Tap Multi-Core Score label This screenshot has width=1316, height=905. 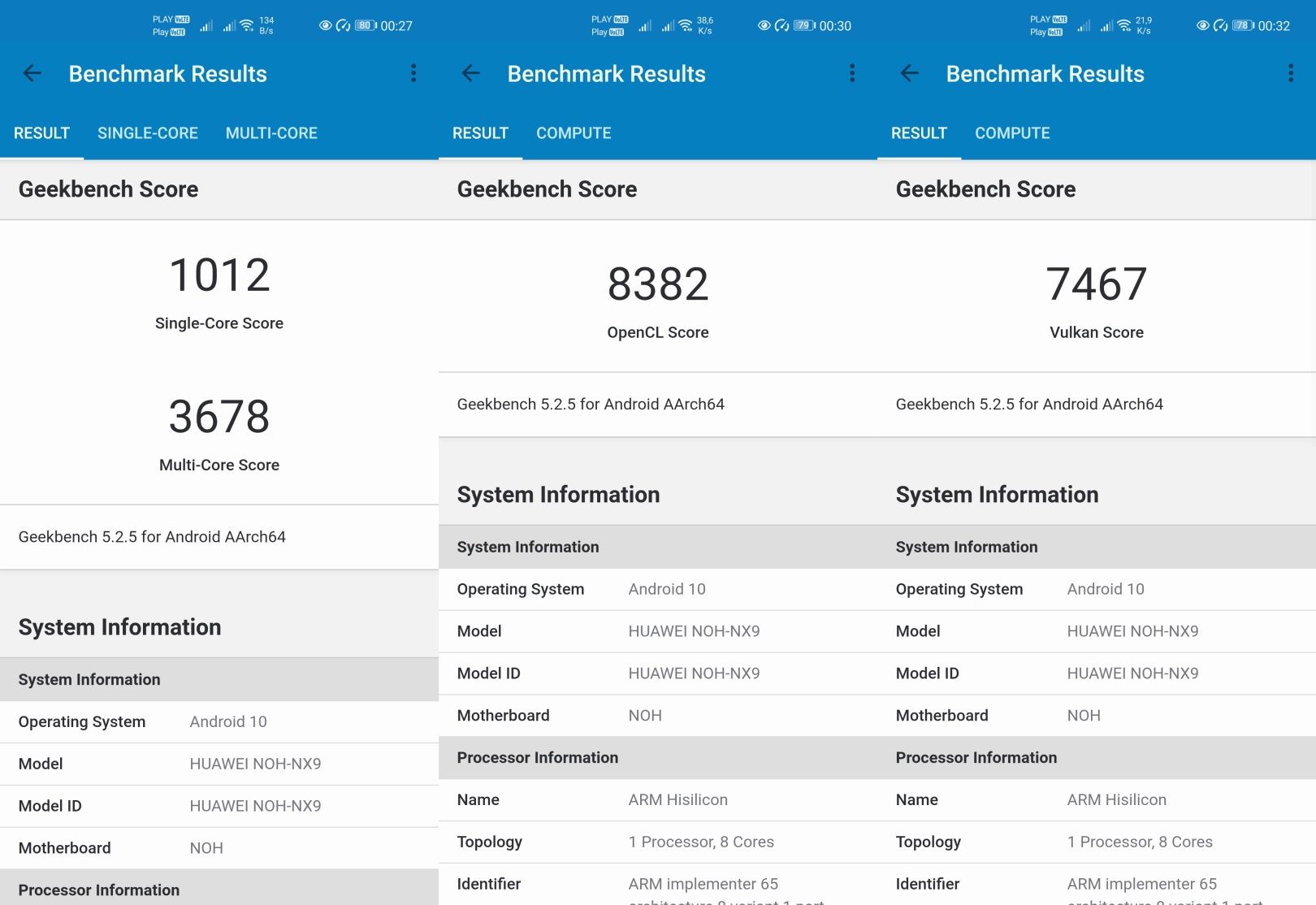coord(219,465)
